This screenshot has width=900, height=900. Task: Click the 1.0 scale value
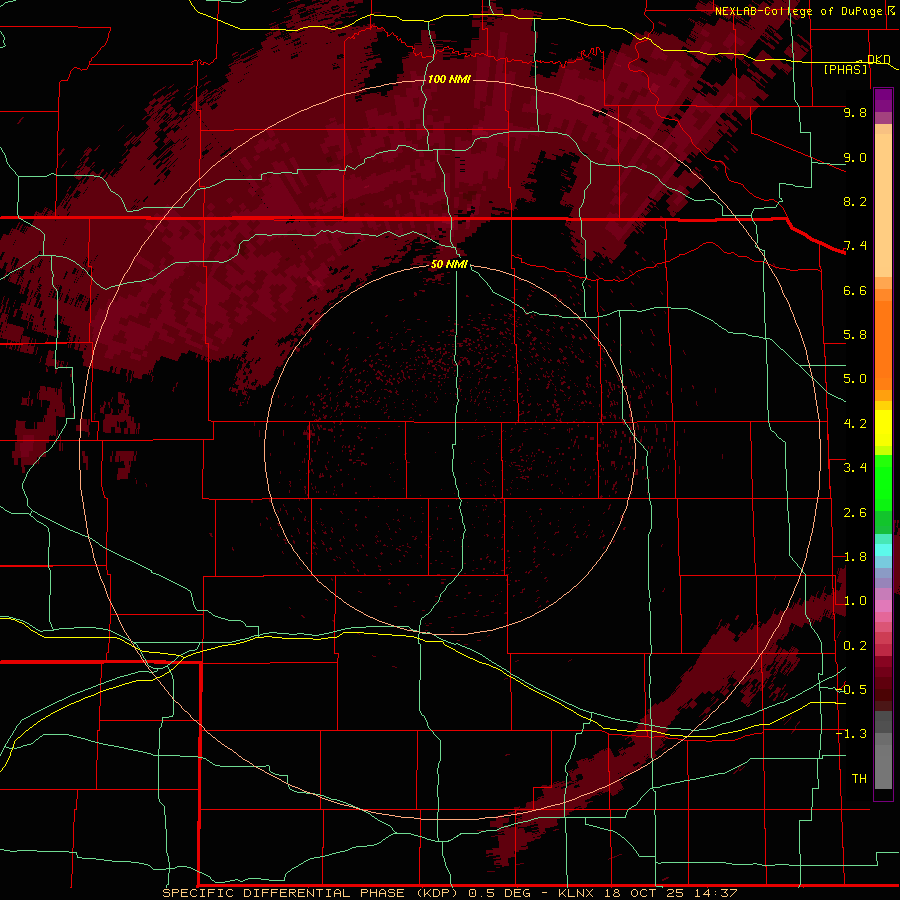click(x=855, y=601)
